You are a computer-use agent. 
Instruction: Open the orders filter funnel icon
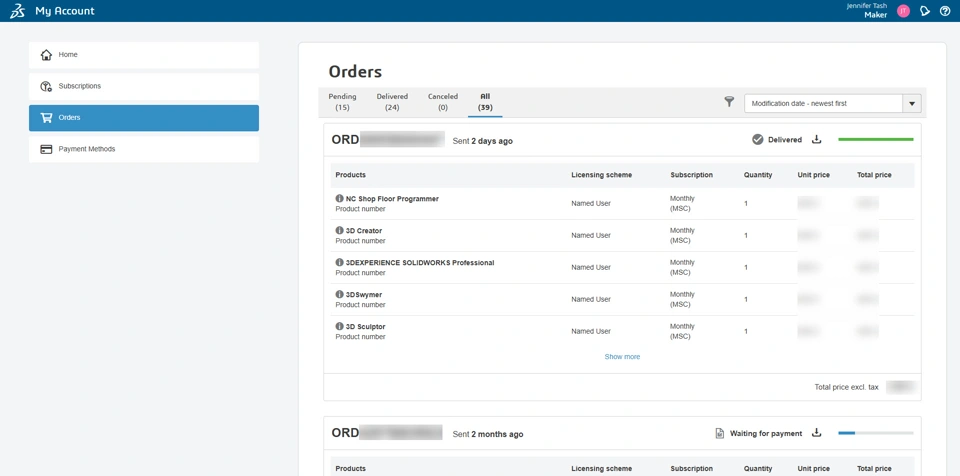(729, 102)
